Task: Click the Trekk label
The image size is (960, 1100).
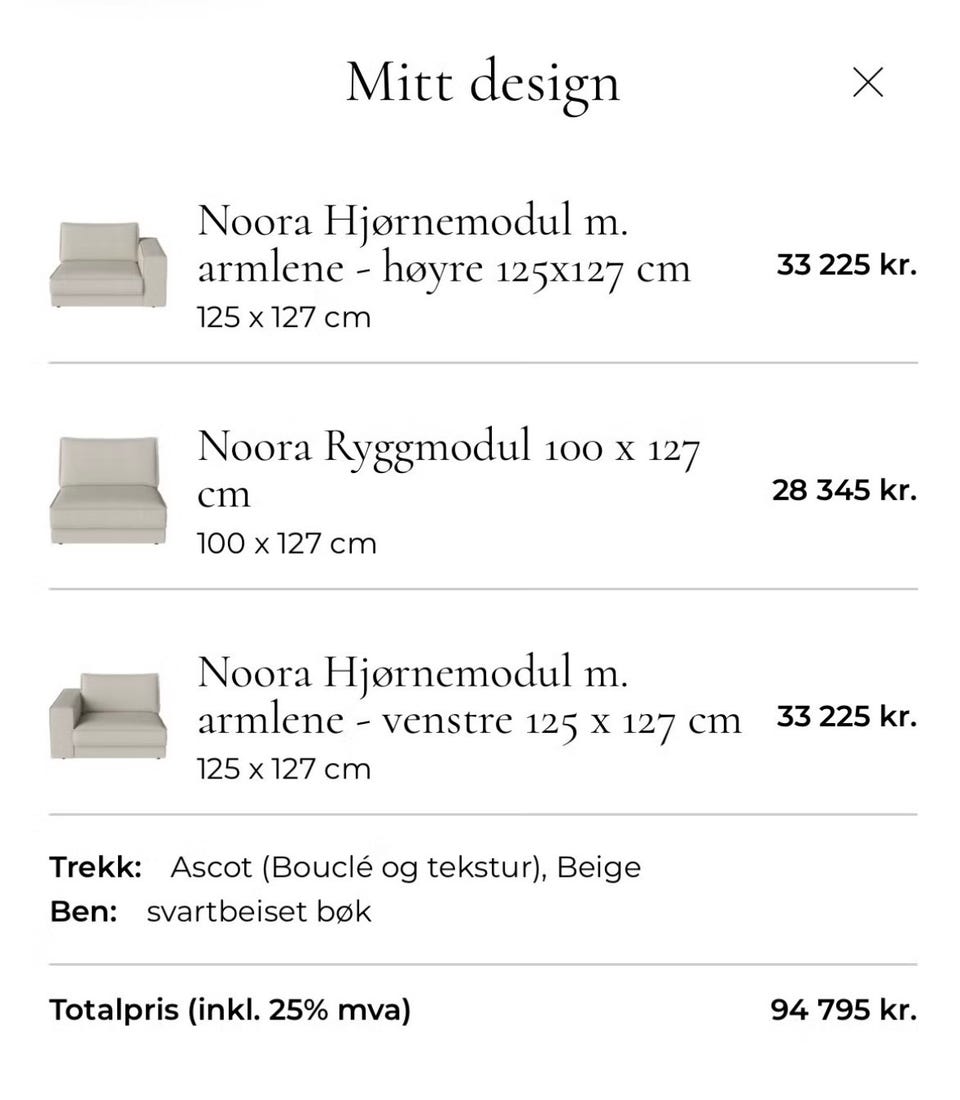Action: [95, 868]
